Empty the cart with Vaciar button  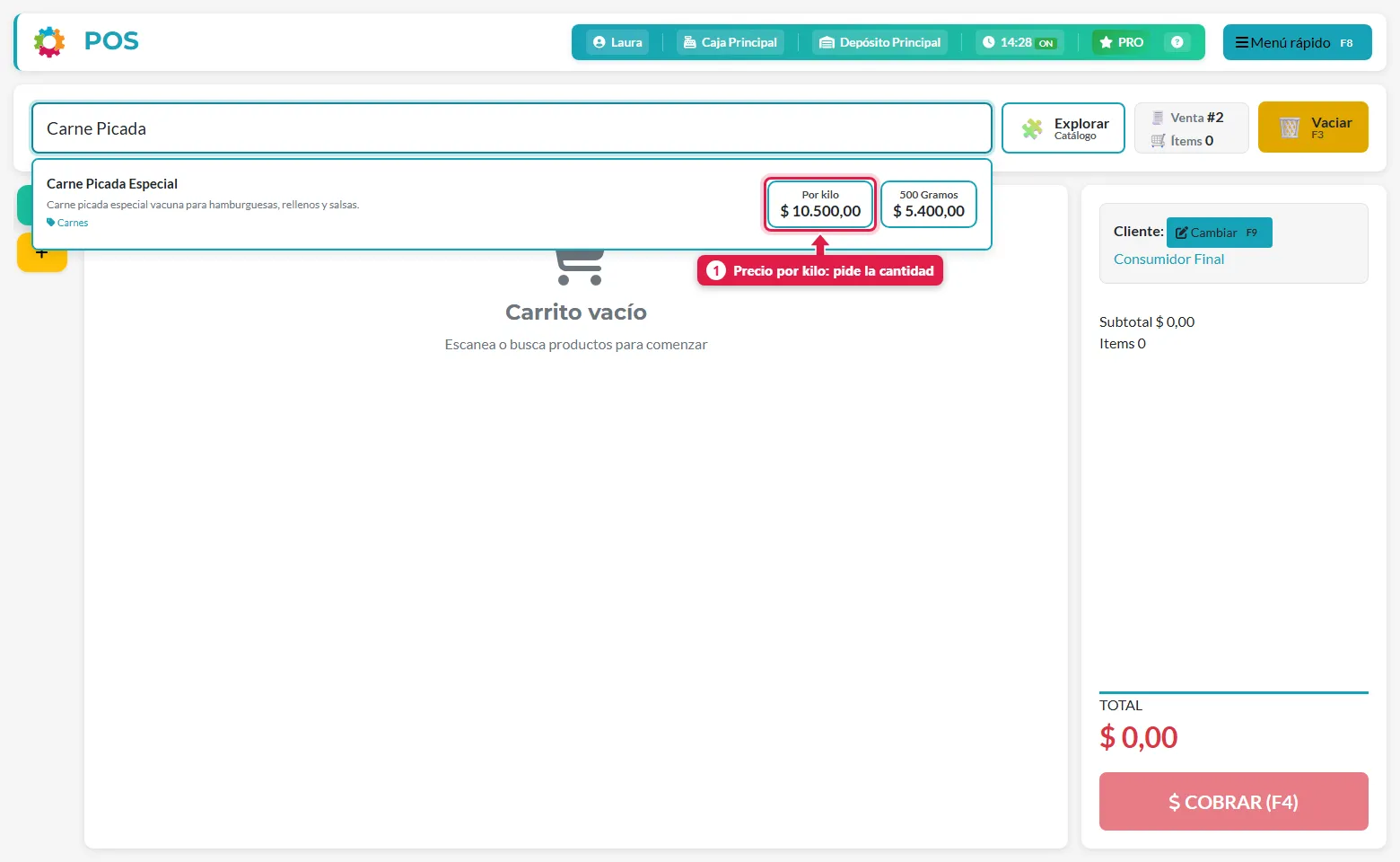(x=1313, y=128)
